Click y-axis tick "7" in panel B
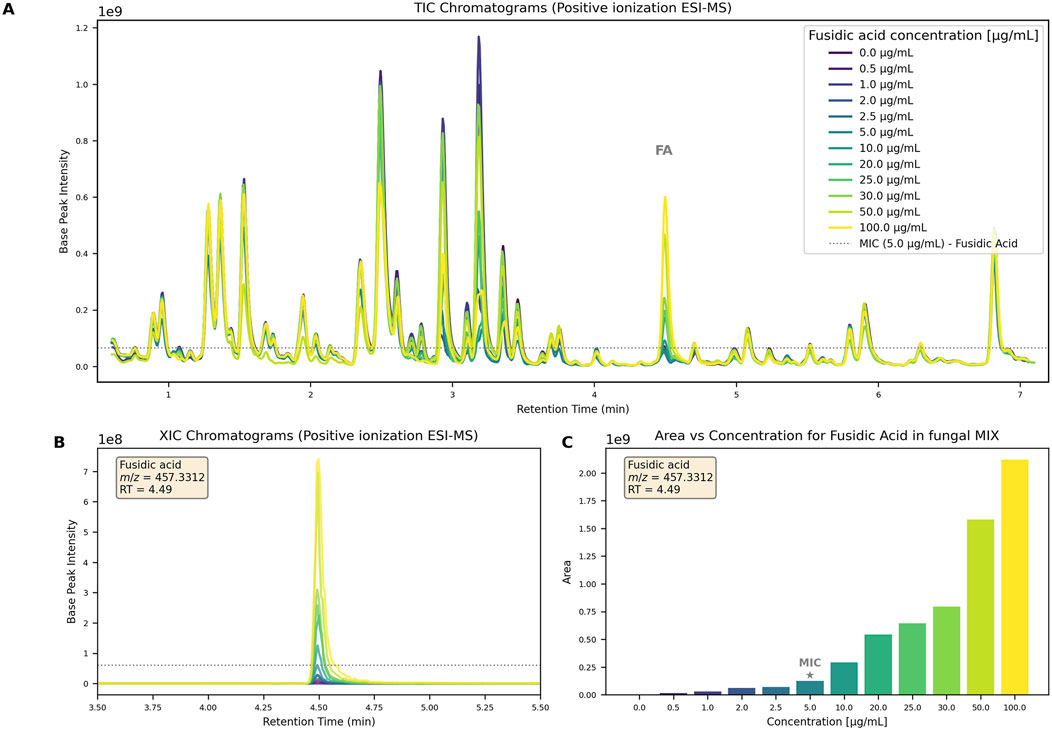 pos(86,472)
